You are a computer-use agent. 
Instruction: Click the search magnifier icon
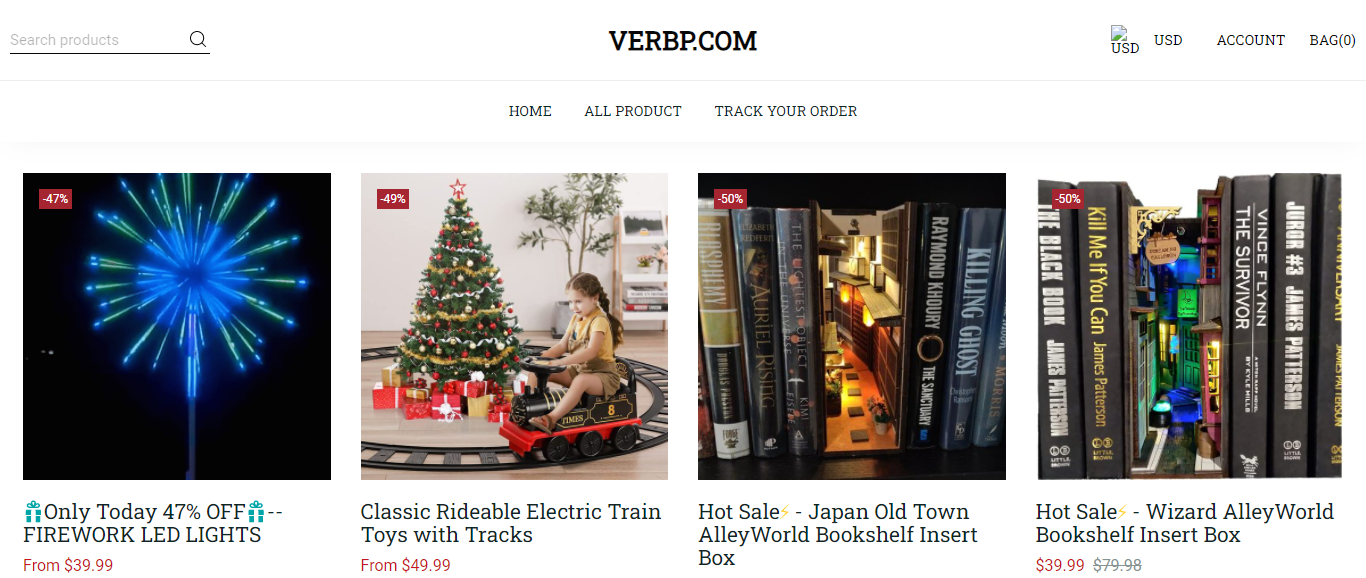click(198, 40)
